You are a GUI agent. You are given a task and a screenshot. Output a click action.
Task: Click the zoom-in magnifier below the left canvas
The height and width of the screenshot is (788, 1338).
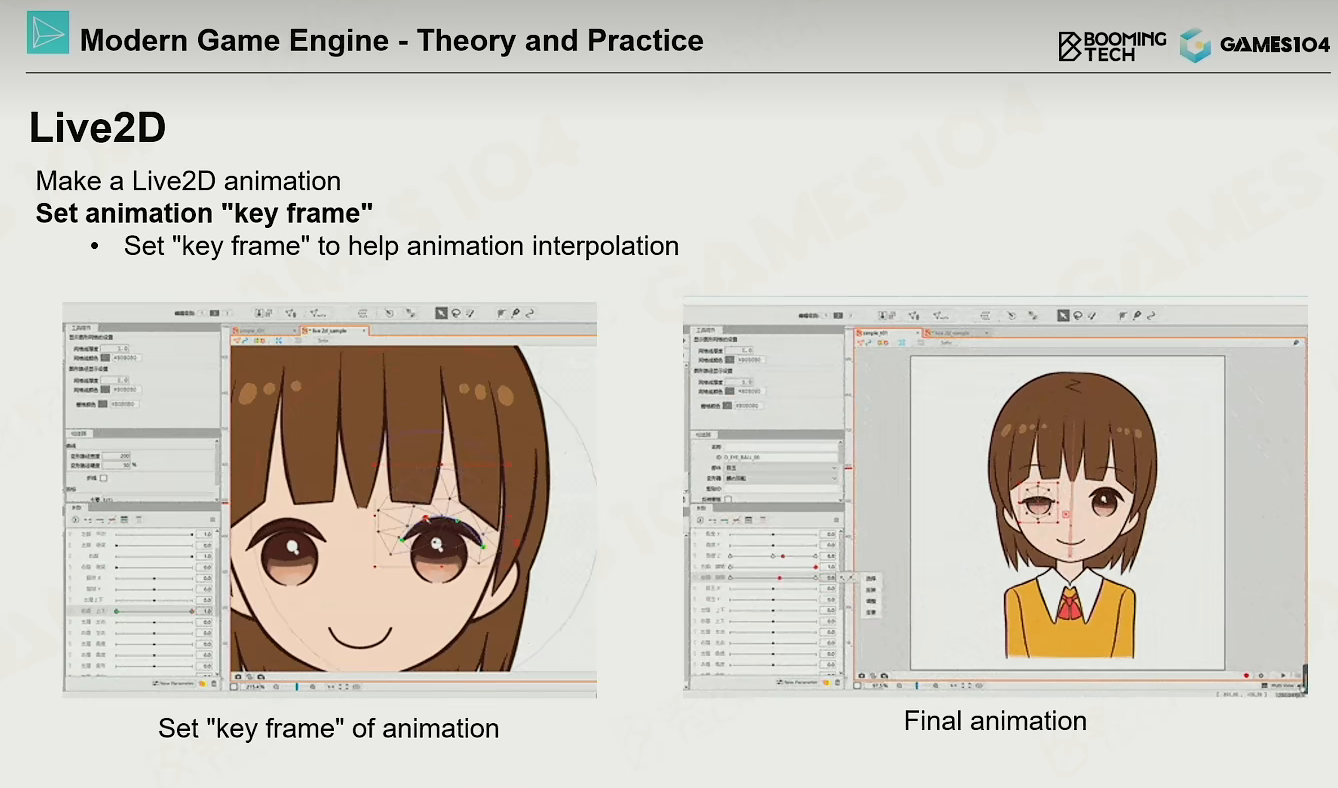tap(313, 687)
